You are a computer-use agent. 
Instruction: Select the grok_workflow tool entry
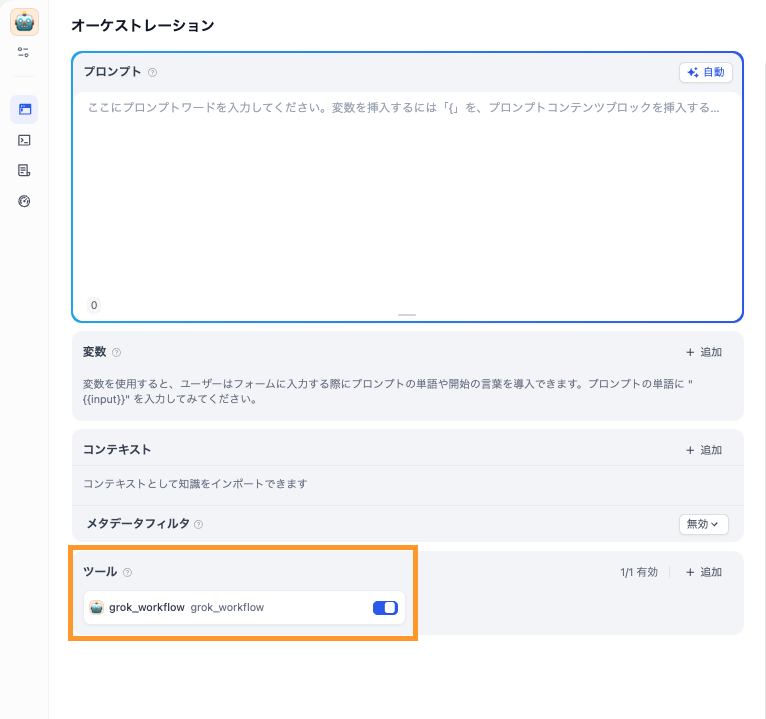pos(244,608)
